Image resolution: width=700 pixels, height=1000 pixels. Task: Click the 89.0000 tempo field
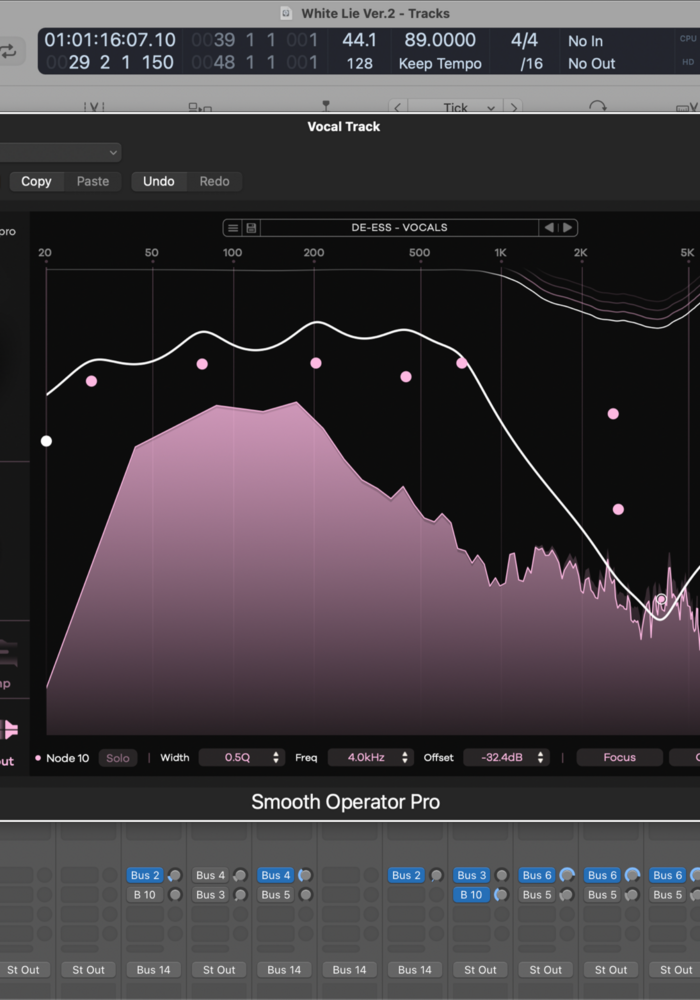(x=440, y=40)
